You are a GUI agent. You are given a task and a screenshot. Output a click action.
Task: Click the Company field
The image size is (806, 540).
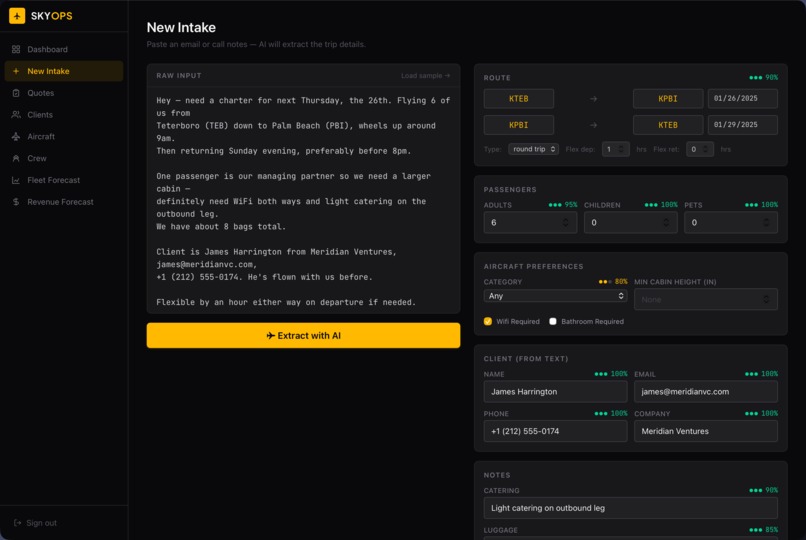706,431
